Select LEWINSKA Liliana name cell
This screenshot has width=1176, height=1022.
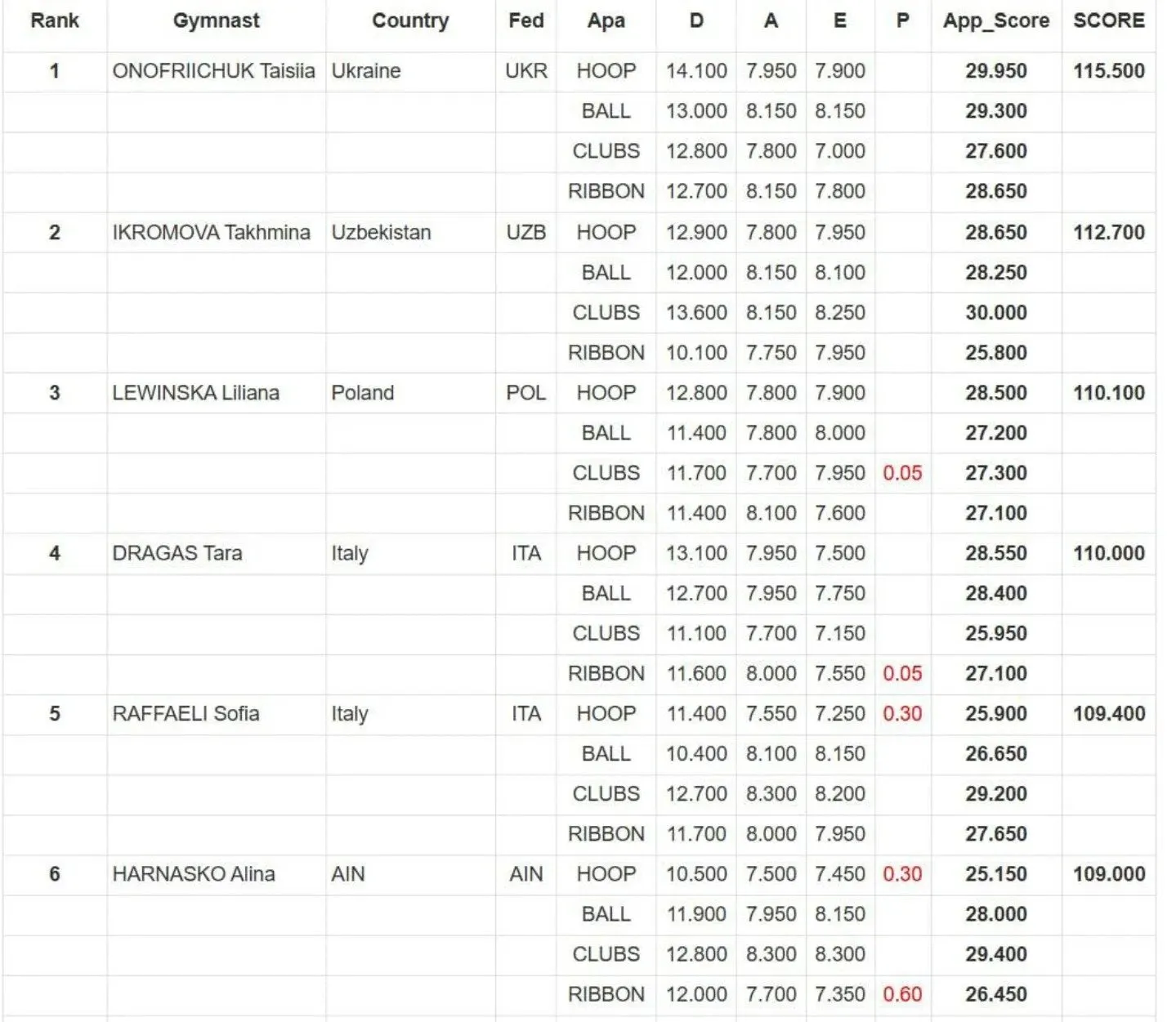point(195,393)
